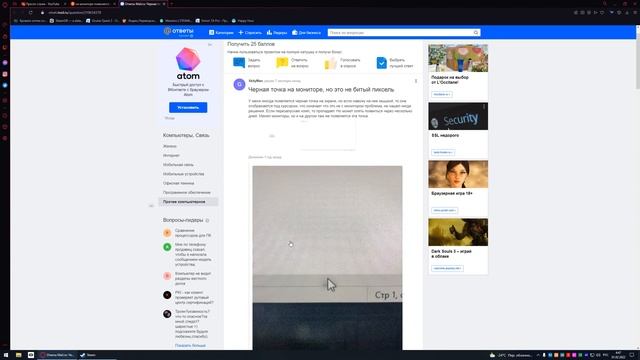
Task: Click the padlock site-security icon
Action: pos(42,13)
